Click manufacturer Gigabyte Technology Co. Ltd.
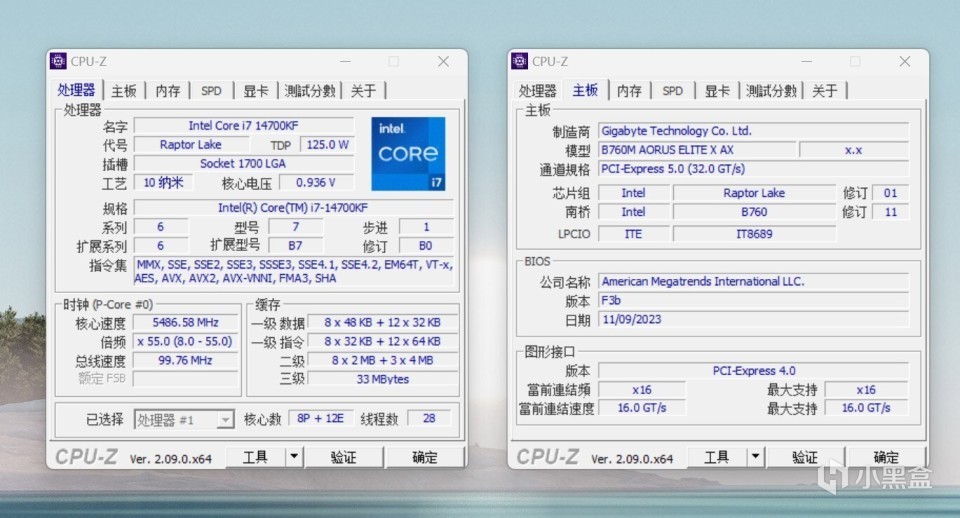The image size is (960, 518). tap(754, 131)
